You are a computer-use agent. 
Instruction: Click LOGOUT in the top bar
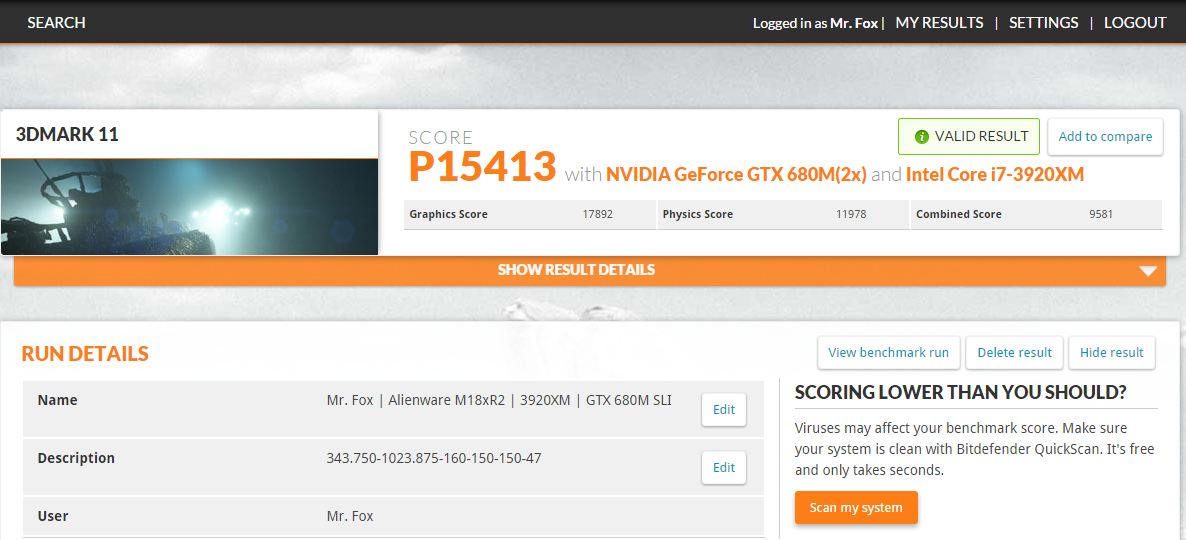[1135, 23]
